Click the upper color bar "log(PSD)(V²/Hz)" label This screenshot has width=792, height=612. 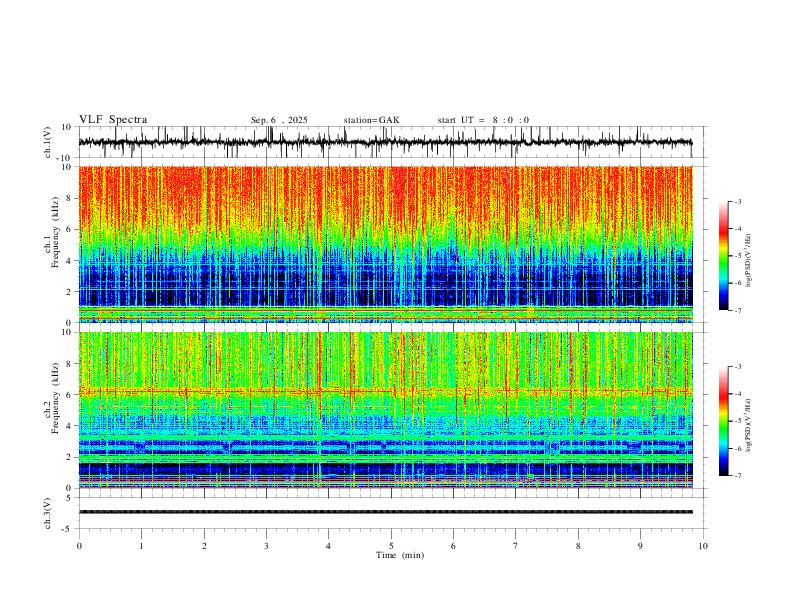tap(748, 261)
